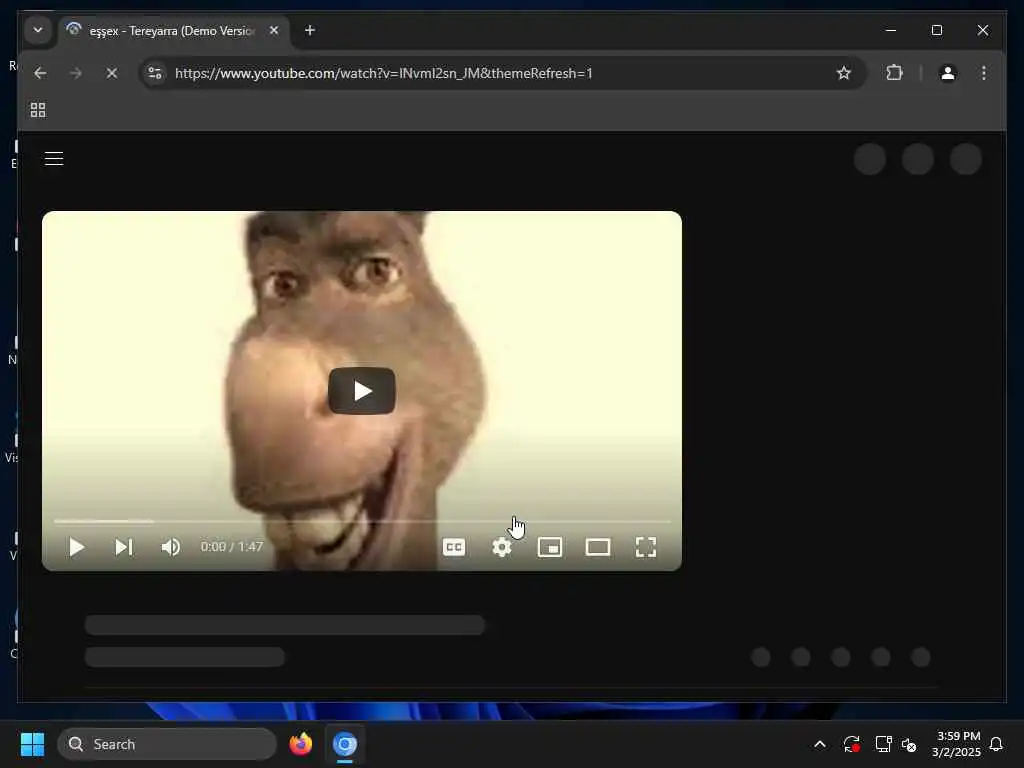Seek on the video progress bar
Image resolution: width=1024 pixels, height=768 pixels.
tap(362, 521)
